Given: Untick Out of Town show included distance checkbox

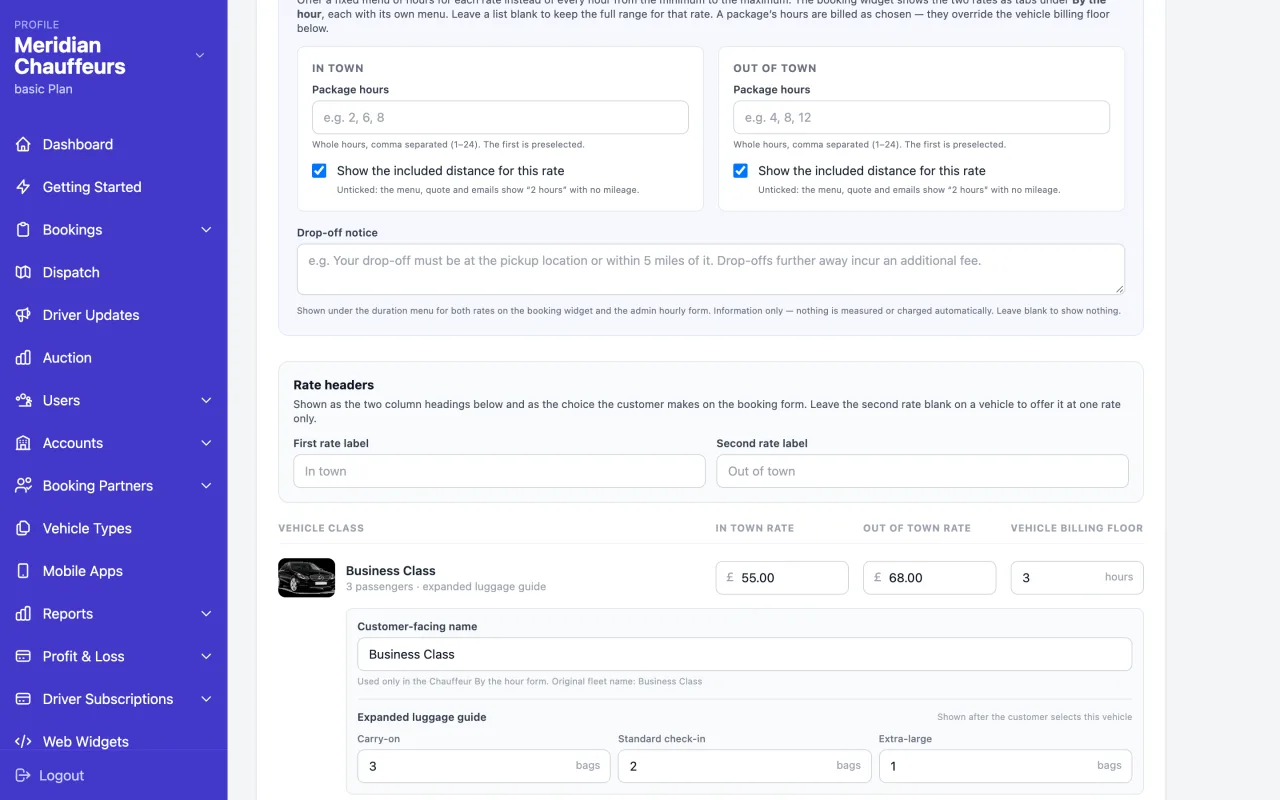Looking at the screenshot, I should [x=740, y=171].
